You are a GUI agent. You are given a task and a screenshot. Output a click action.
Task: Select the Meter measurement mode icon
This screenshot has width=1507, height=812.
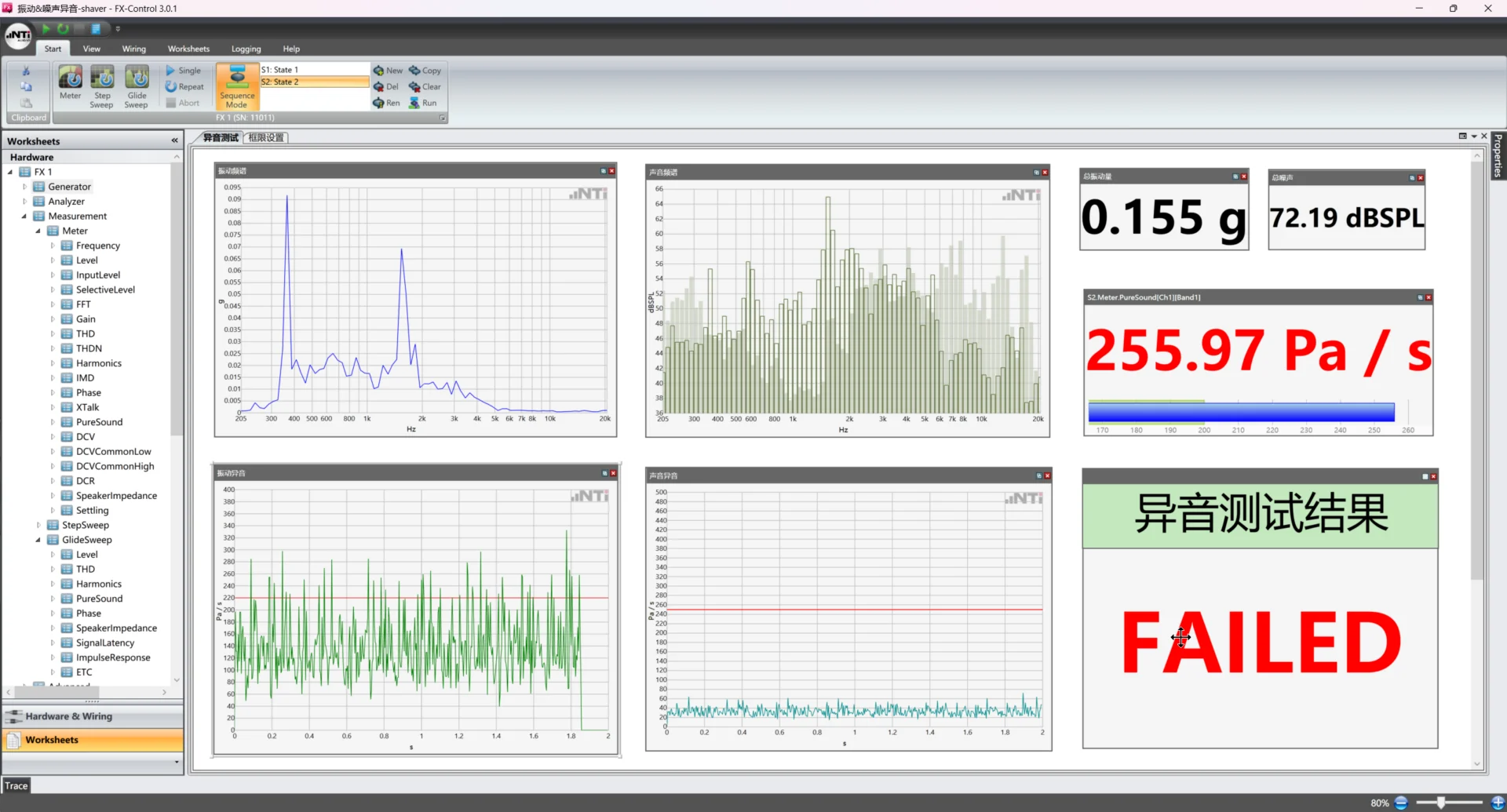click(x=70, y=78)
